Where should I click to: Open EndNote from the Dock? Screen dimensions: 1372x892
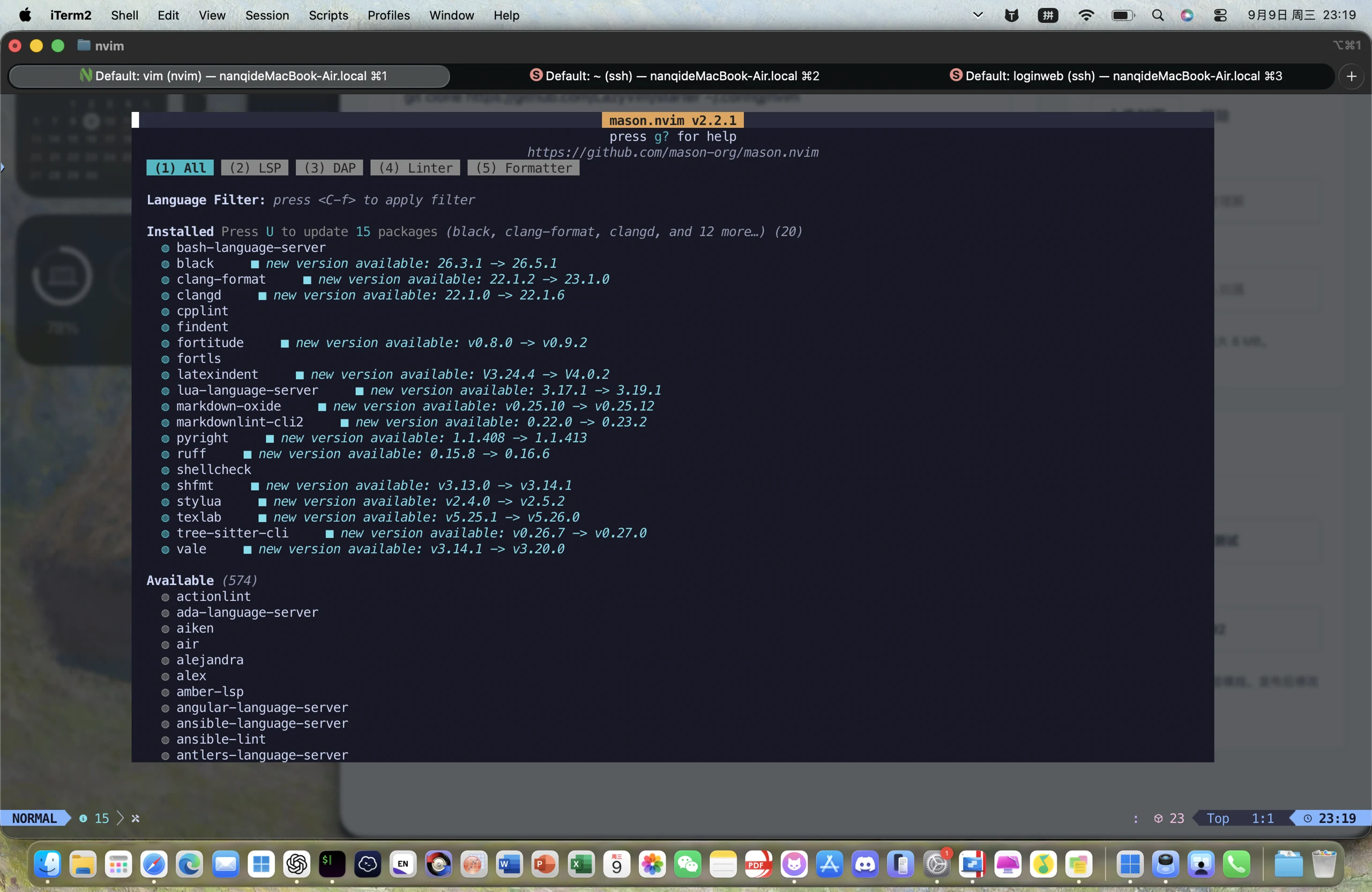pyautogui.click(x=403, y=864)
